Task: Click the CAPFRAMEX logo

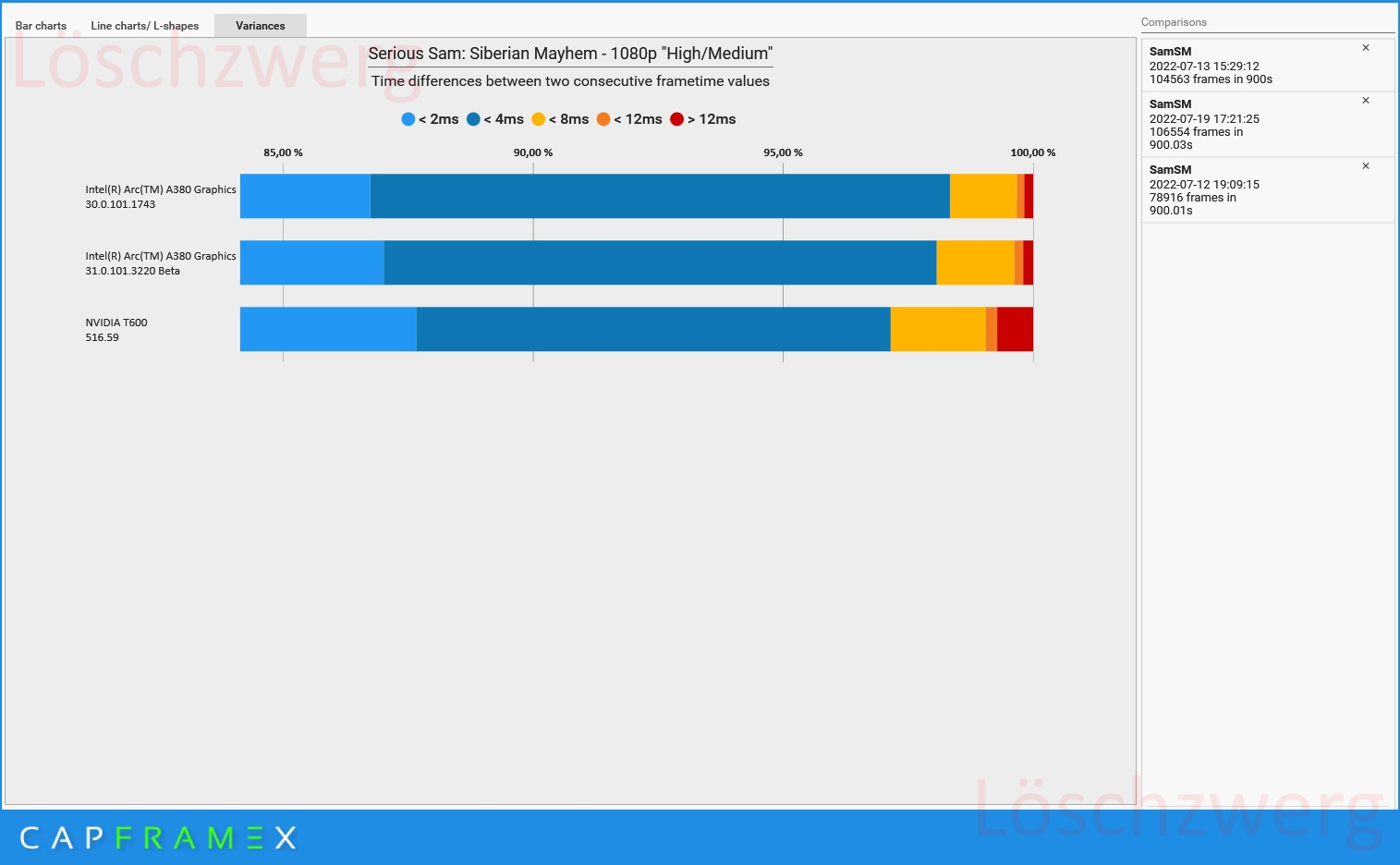Action: tap(158, 838)
